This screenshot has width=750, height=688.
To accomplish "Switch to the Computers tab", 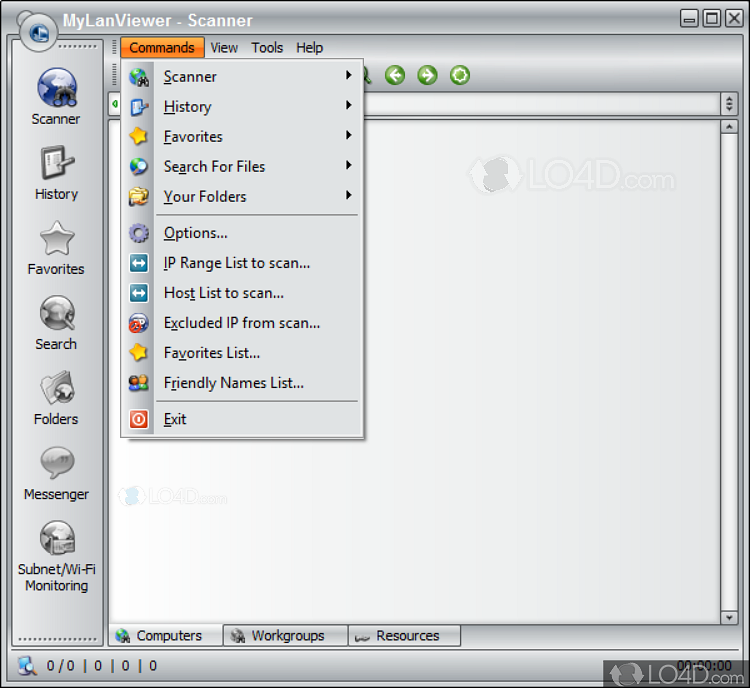I will click(166, 635).
